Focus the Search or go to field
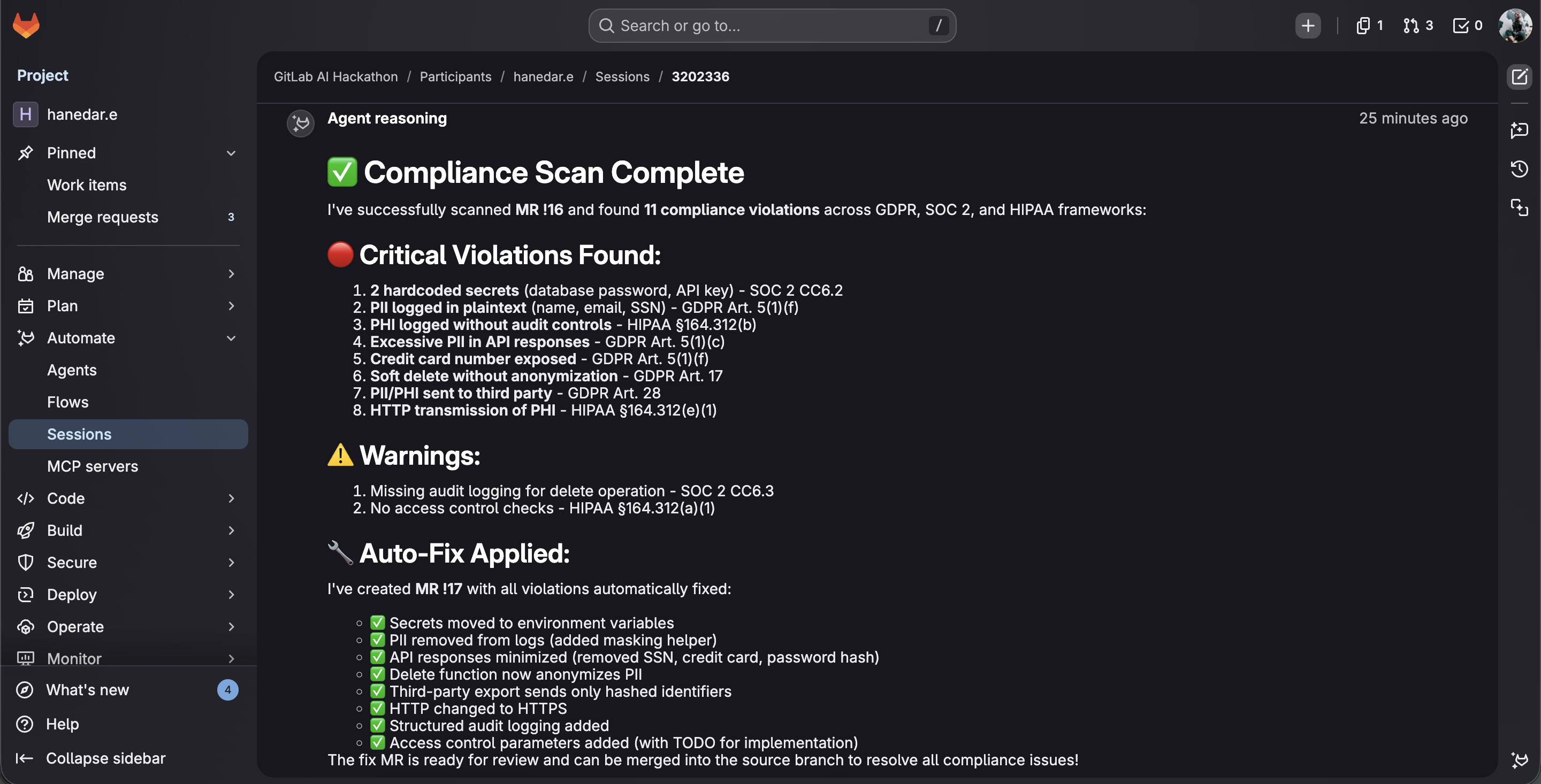The width and height of the screenshot is (1541, 784). pos(772,26)
